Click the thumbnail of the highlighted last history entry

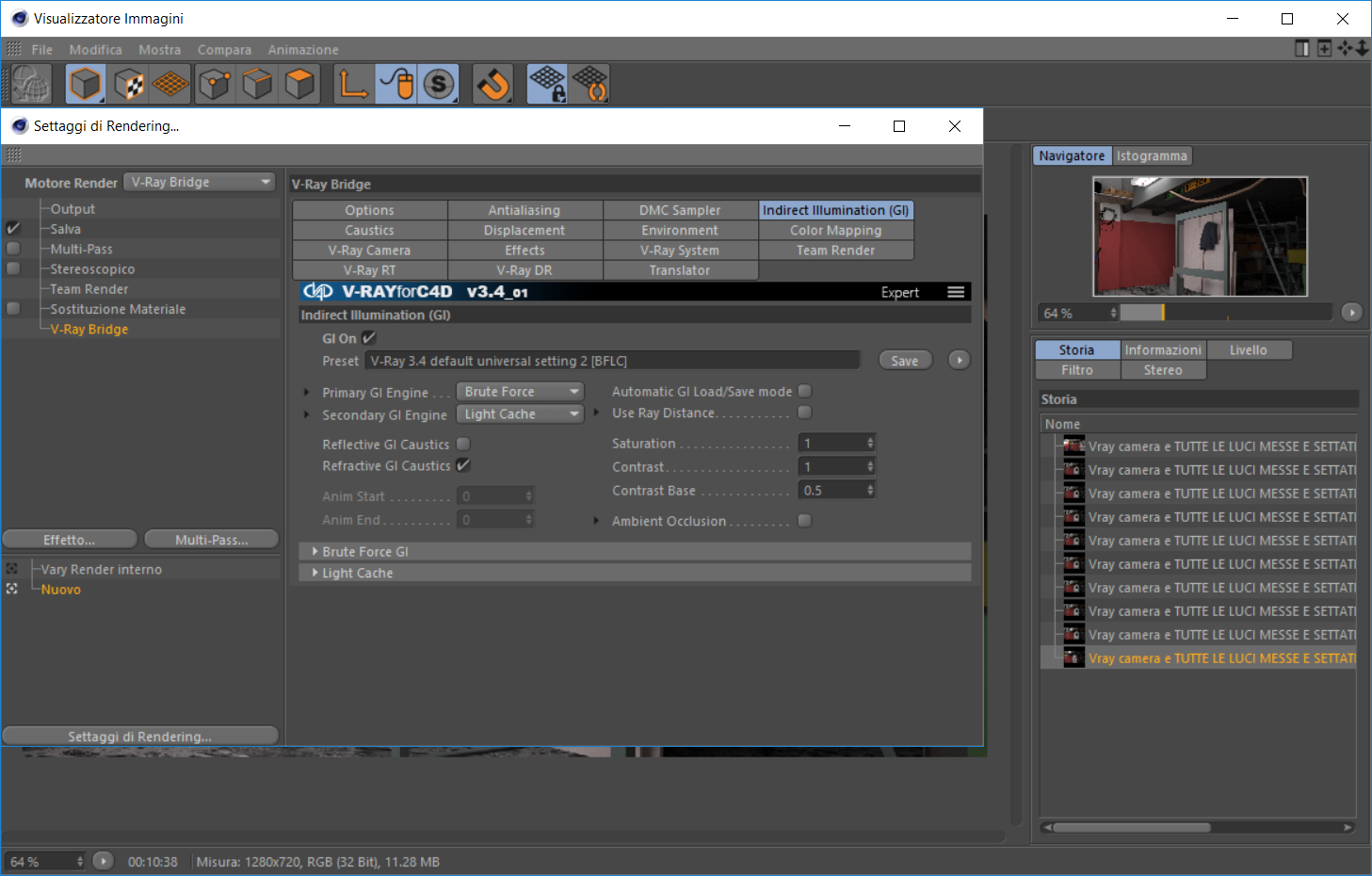[1073, 657]
